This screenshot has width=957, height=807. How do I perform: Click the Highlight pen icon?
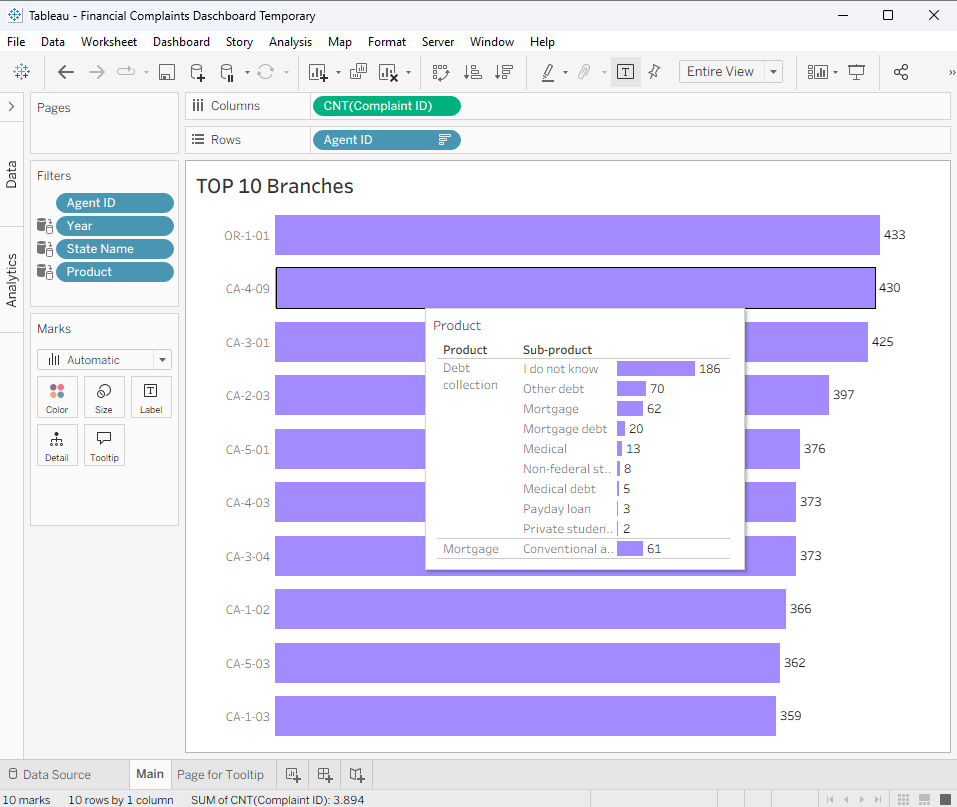(x=548, y=72)
